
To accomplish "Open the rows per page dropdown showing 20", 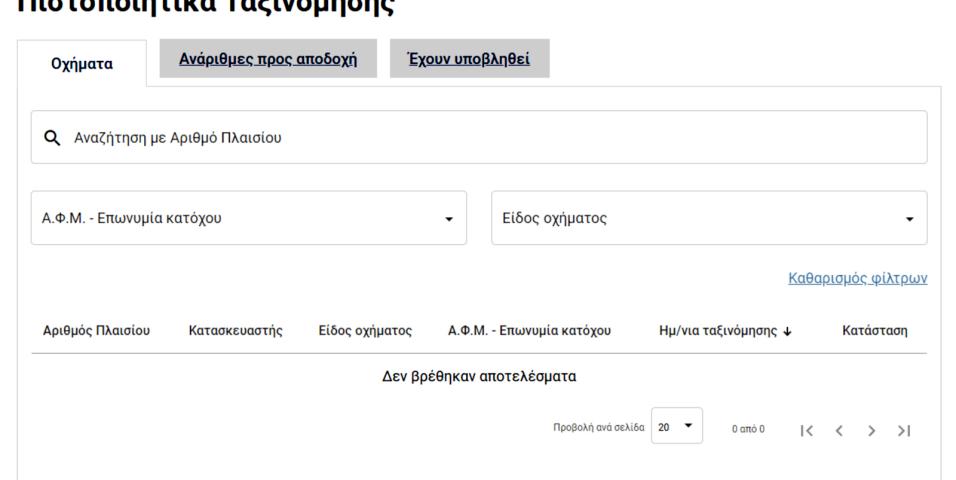I will point(677,426).
